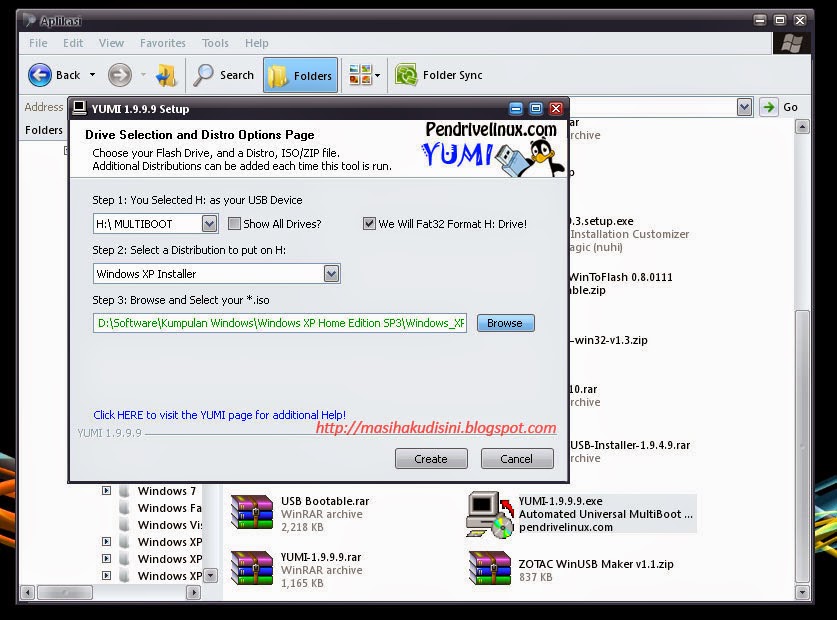Visit the YUMI page help link

[219, 415]
